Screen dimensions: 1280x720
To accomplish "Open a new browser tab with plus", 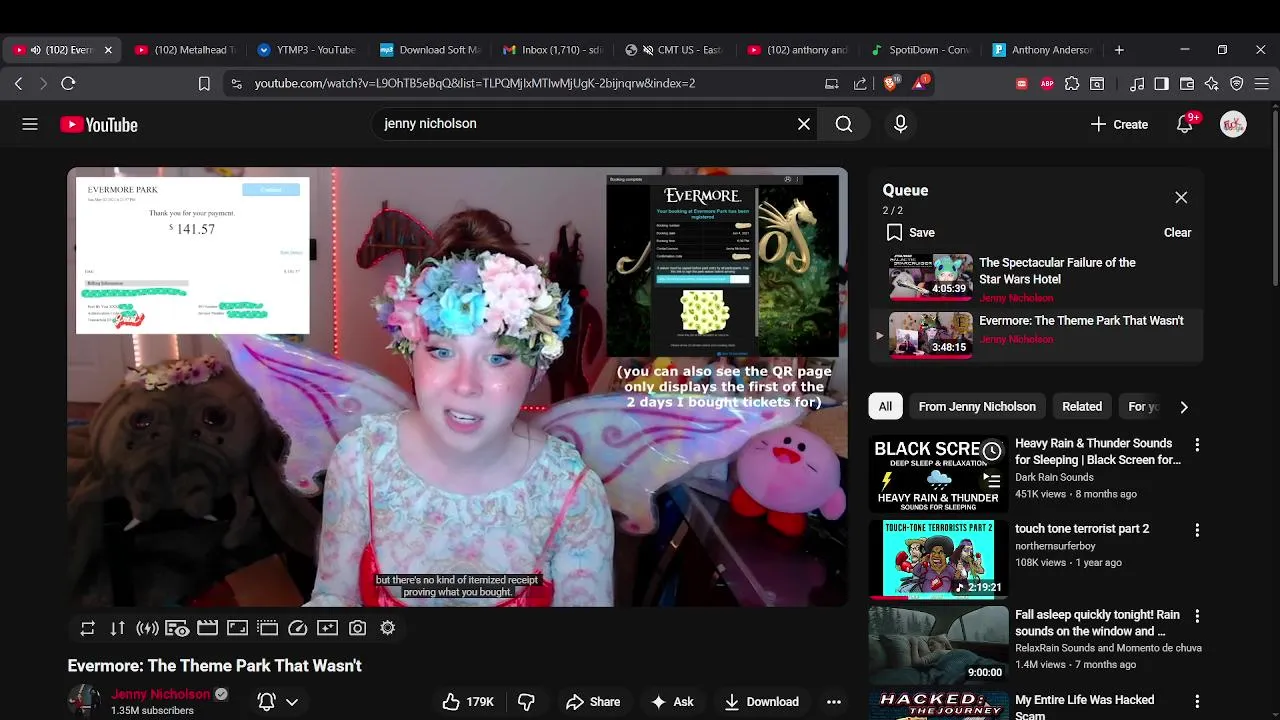I will click(x=1119, y=50).
